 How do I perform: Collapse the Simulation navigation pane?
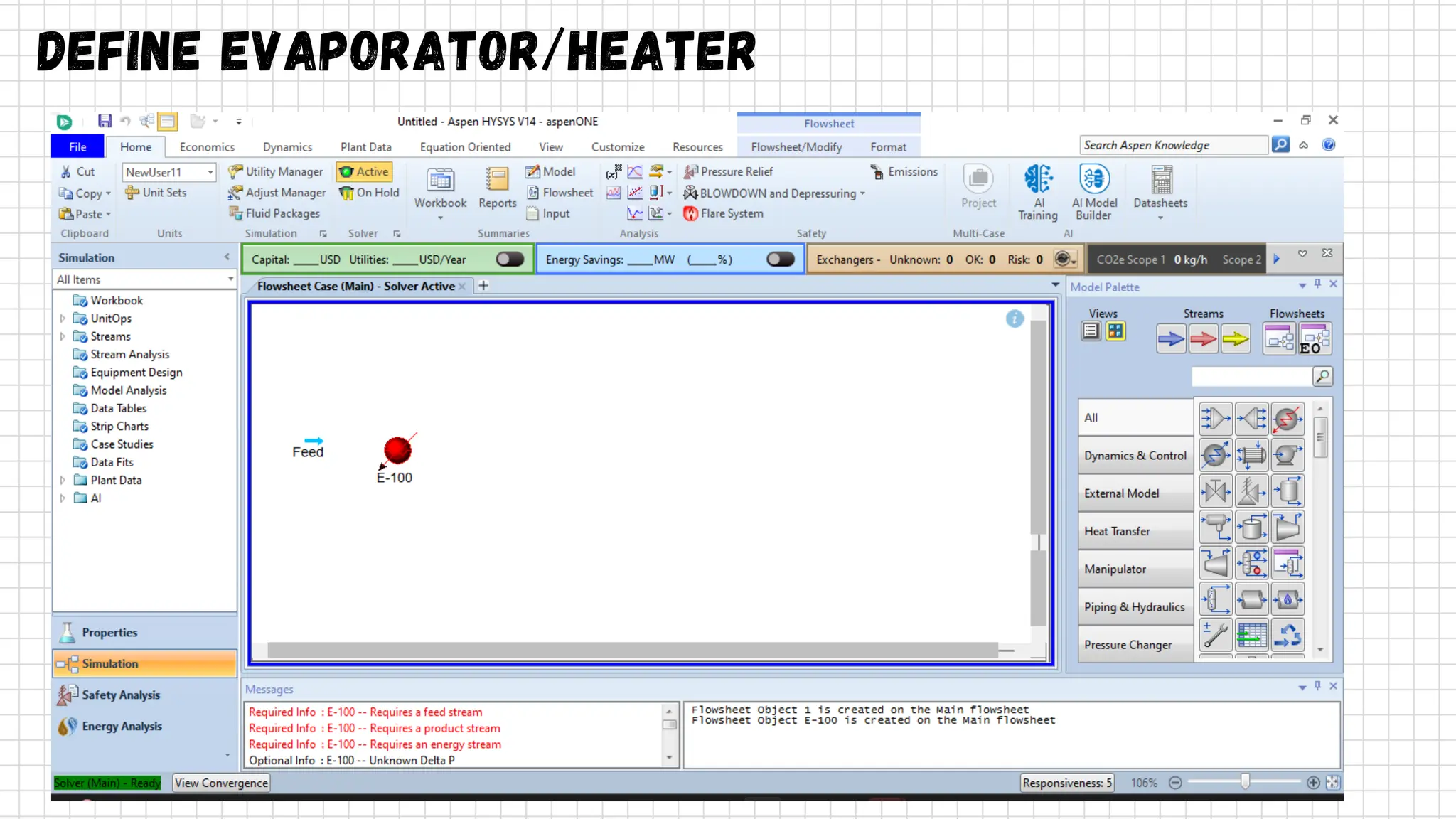227,257
